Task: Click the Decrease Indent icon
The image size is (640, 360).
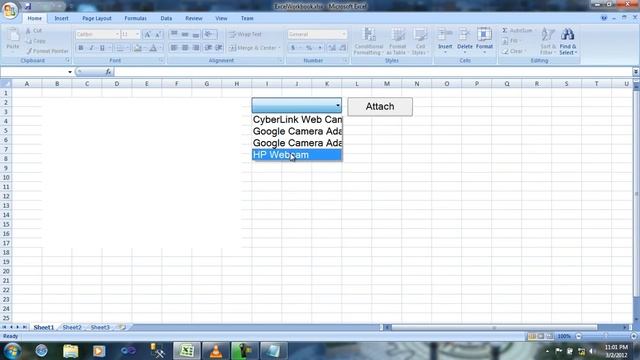Action: point(208,48)
